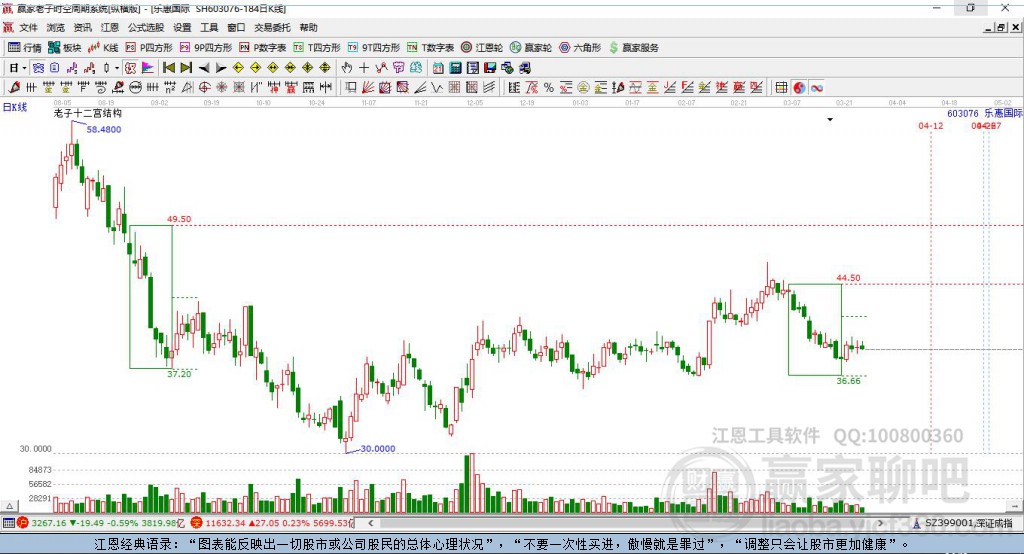Viewport: 1024px width, 554px height.
Task: Click the percent % tool icon
Action: click(x=549, y=88)
